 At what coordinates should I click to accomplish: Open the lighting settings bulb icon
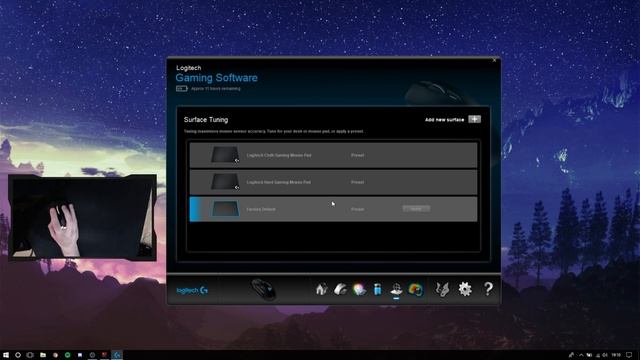click(359, 289)
